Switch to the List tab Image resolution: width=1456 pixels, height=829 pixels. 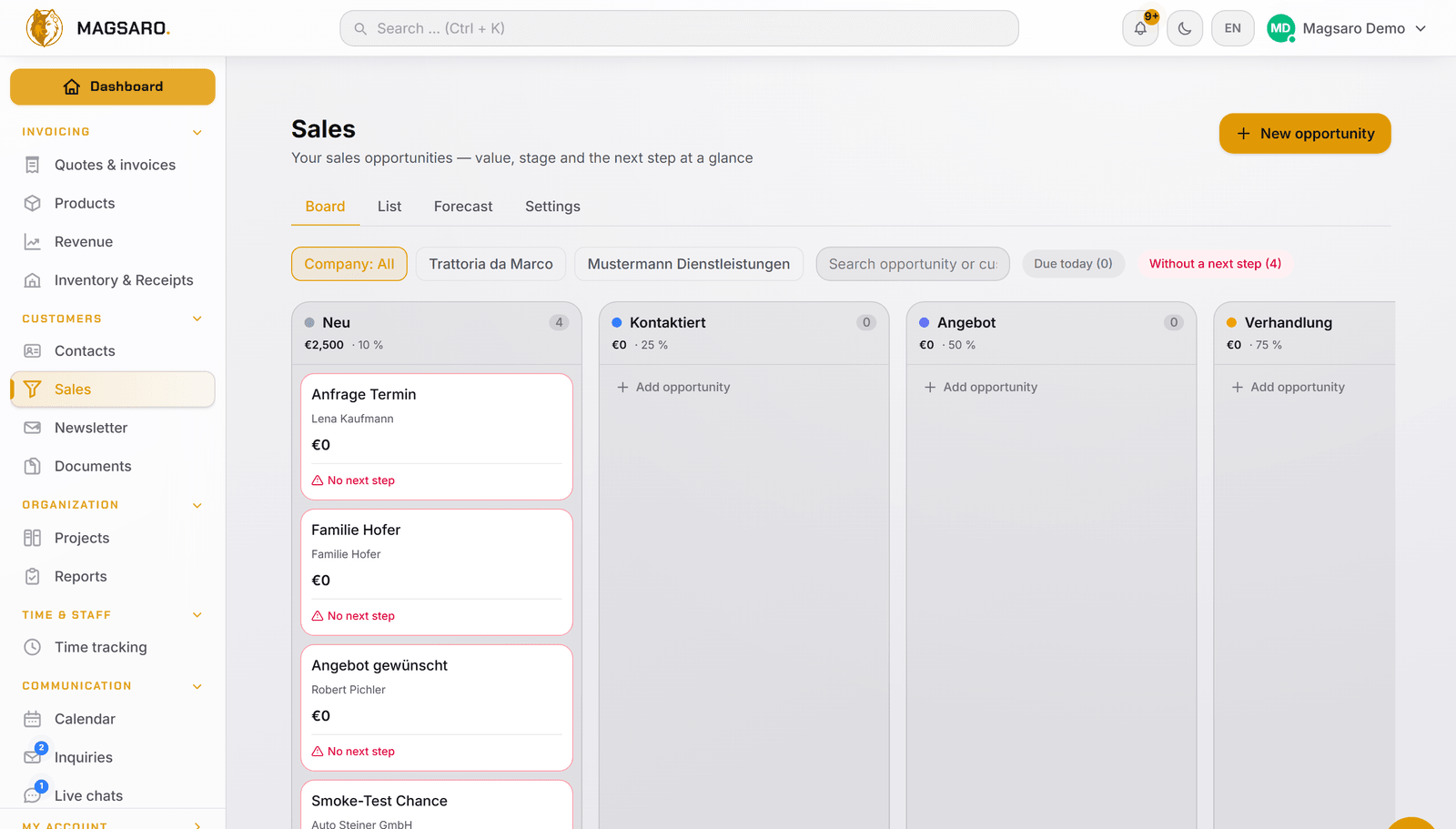click(x=389, y=207)
